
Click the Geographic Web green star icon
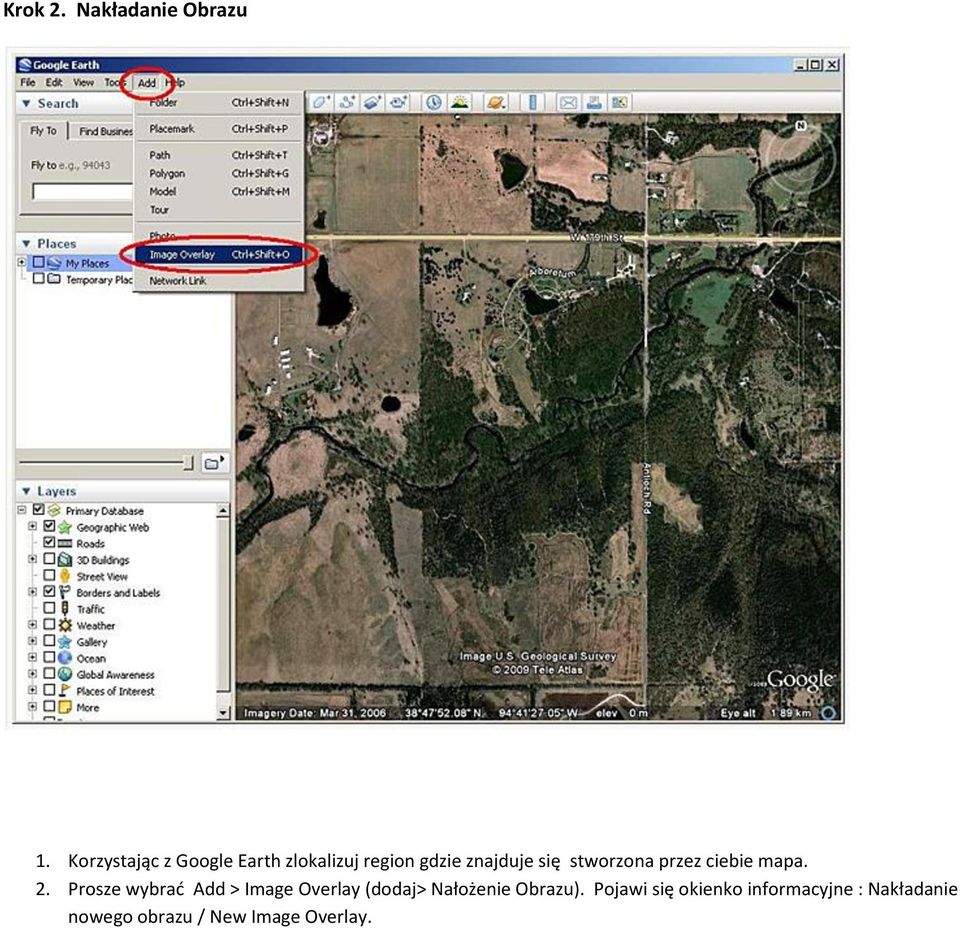65,526
